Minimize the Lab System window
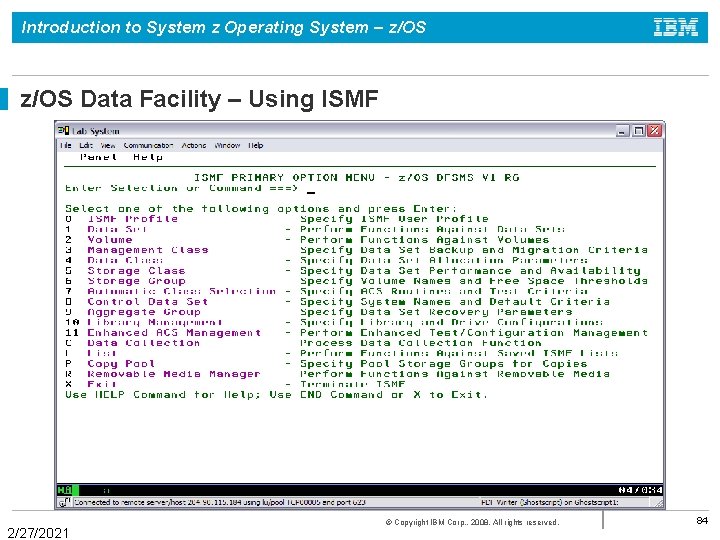The width and height of the screenshot is (720, 540). [x=622, y=131]
